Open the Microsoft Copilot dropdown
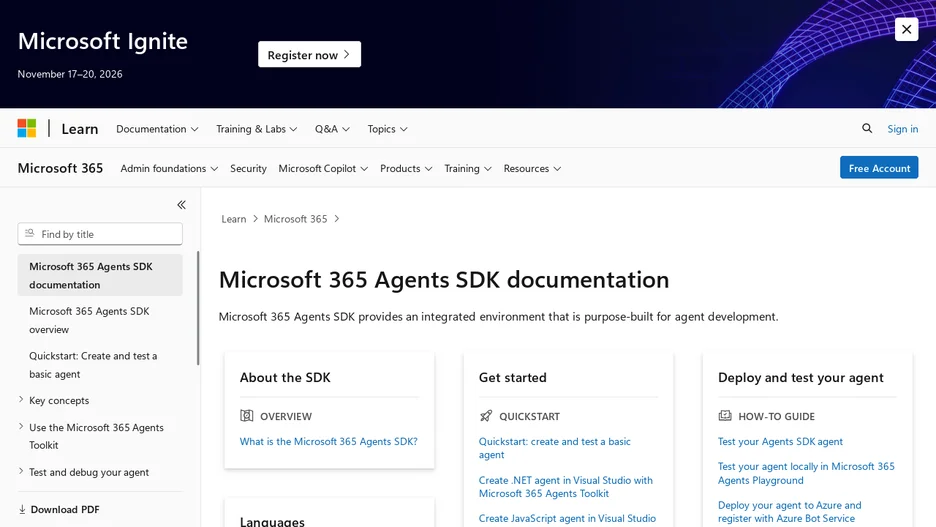 point(323,168)
